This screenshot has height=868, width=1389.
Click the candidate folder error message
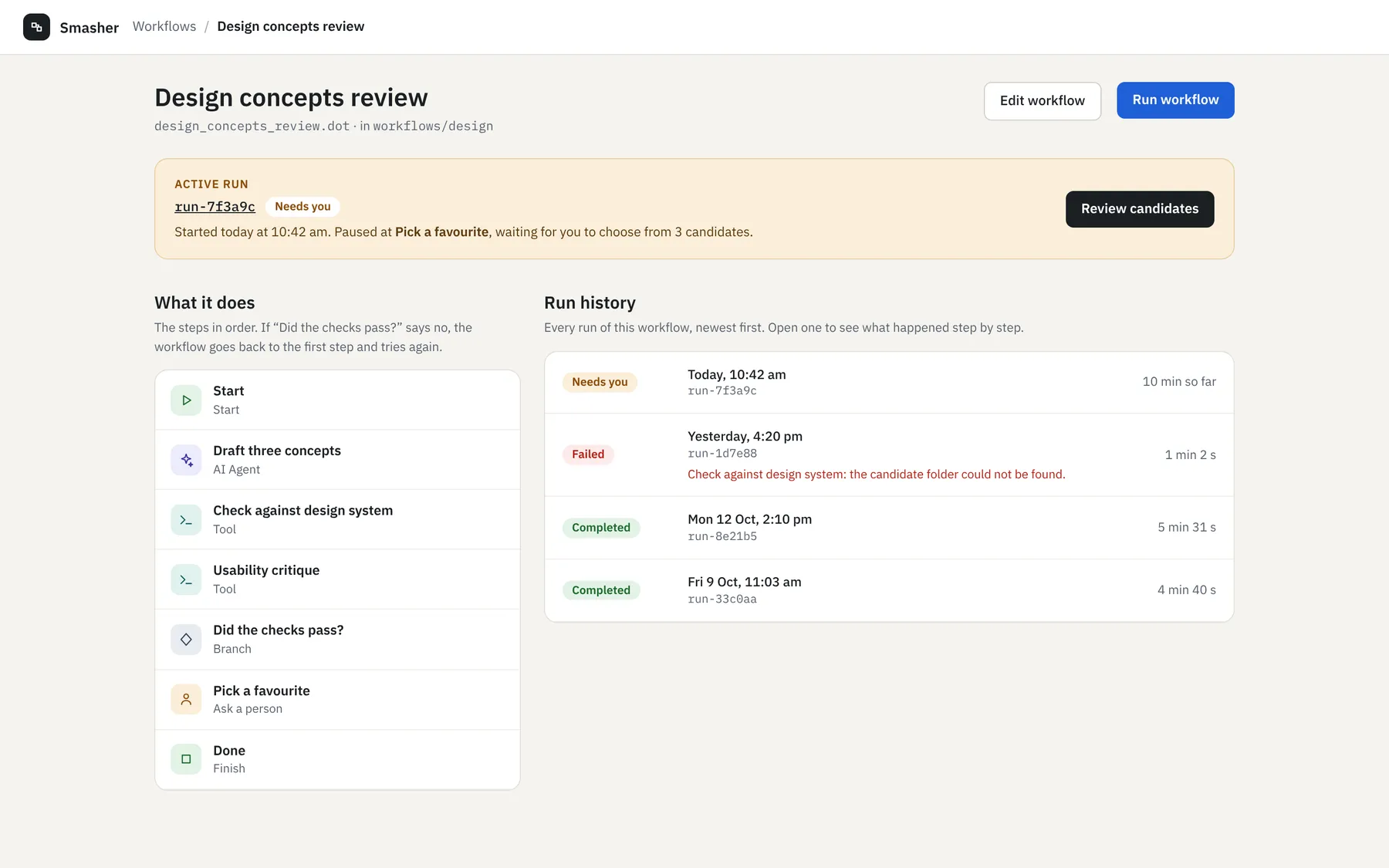(x=877, y=475)
